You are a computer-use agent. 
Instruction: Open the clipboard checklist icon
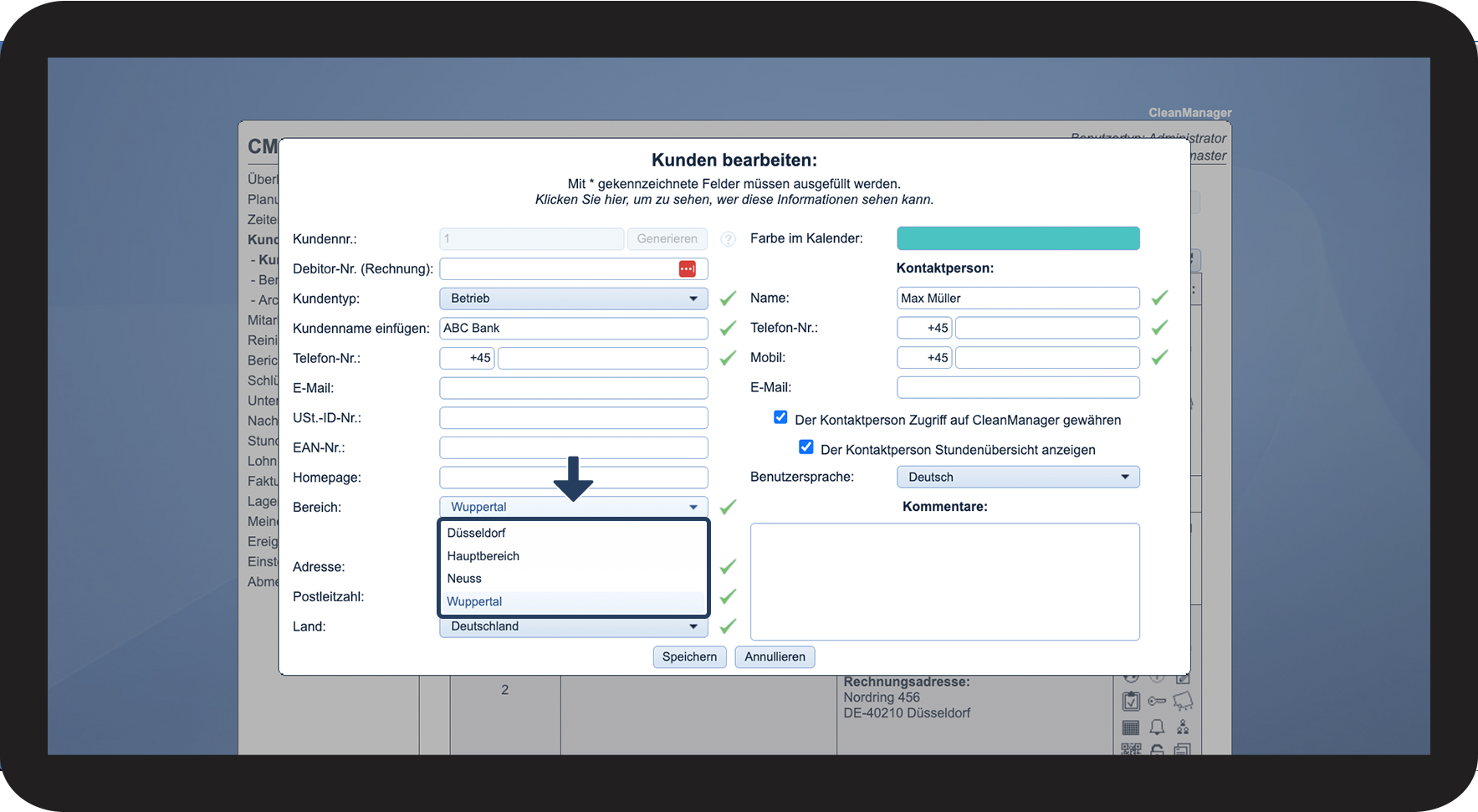1131,701
